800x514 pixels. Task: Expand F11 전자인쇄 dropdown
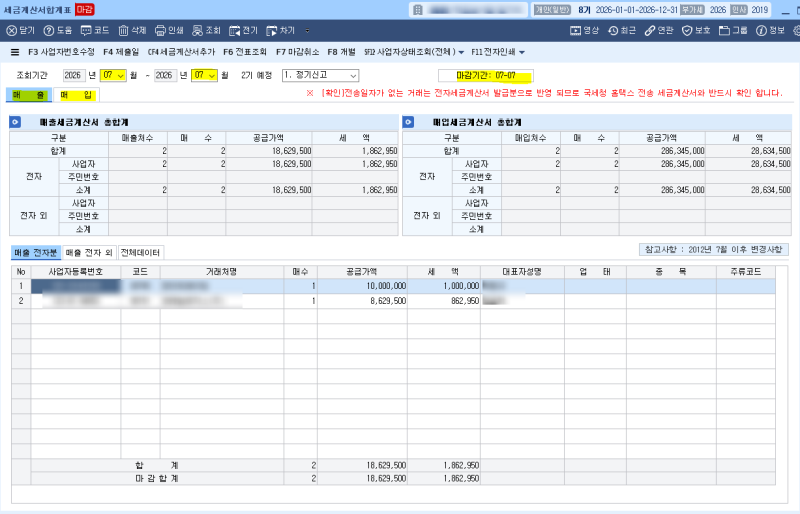pyautogui.click(x=521, y=52)
